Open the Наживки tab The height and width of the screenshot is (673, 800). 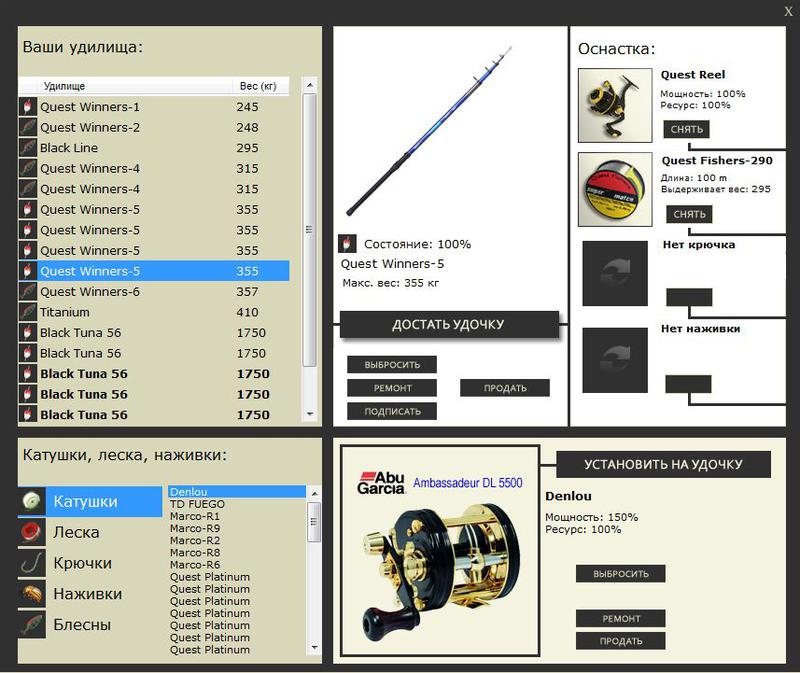[90, 594]
